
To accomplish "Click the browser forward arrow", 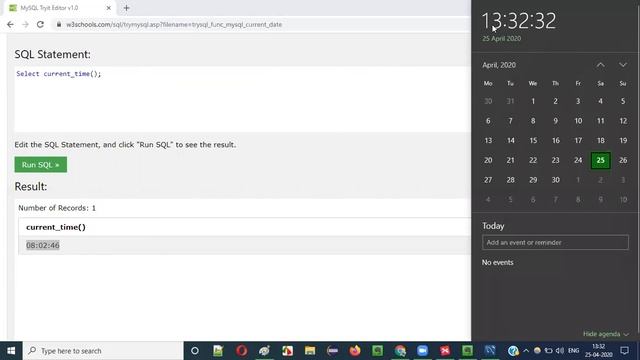I will 25,24.
